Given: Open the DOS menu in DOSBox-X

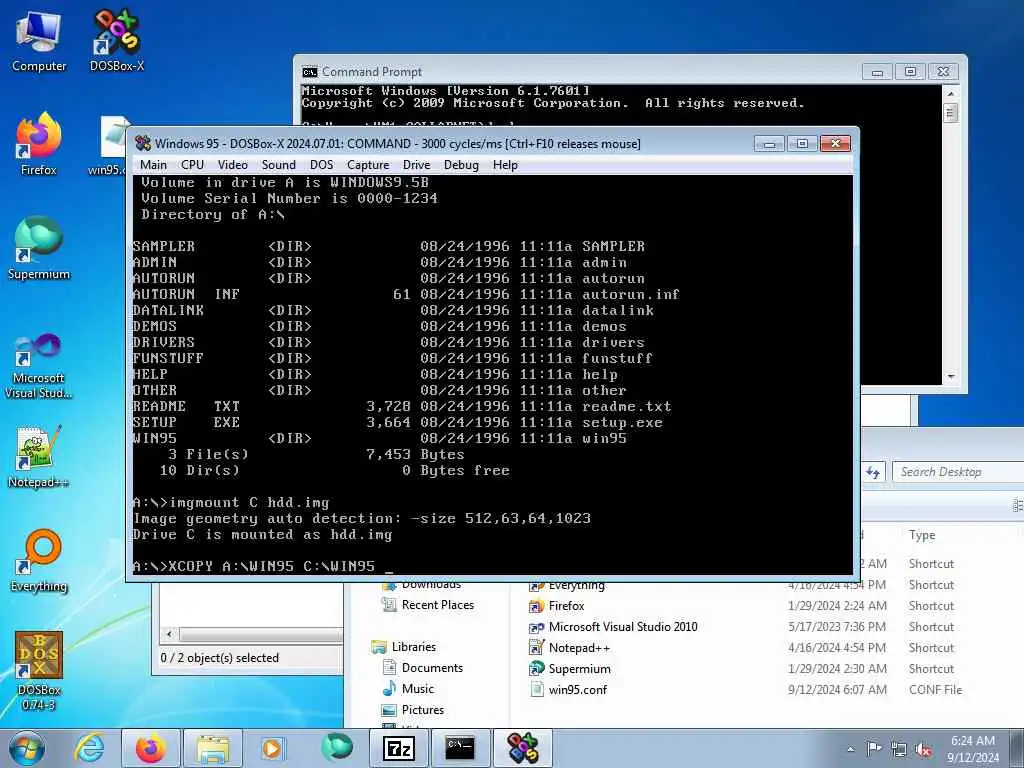Looking at the screenshot, I should click(321, 165).
